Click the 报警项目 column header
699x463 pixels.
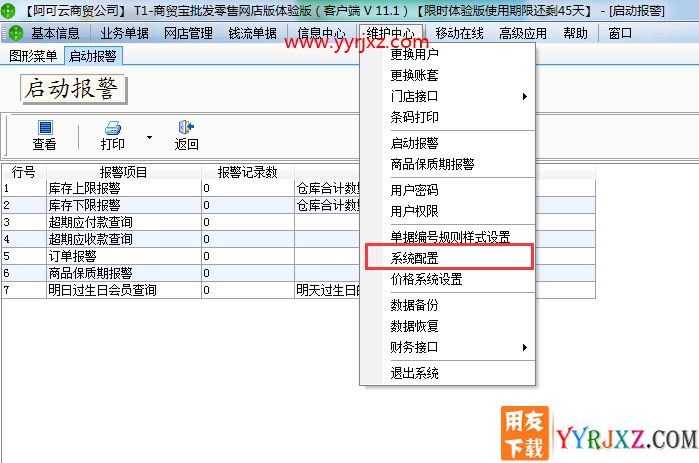click(123, 172)
